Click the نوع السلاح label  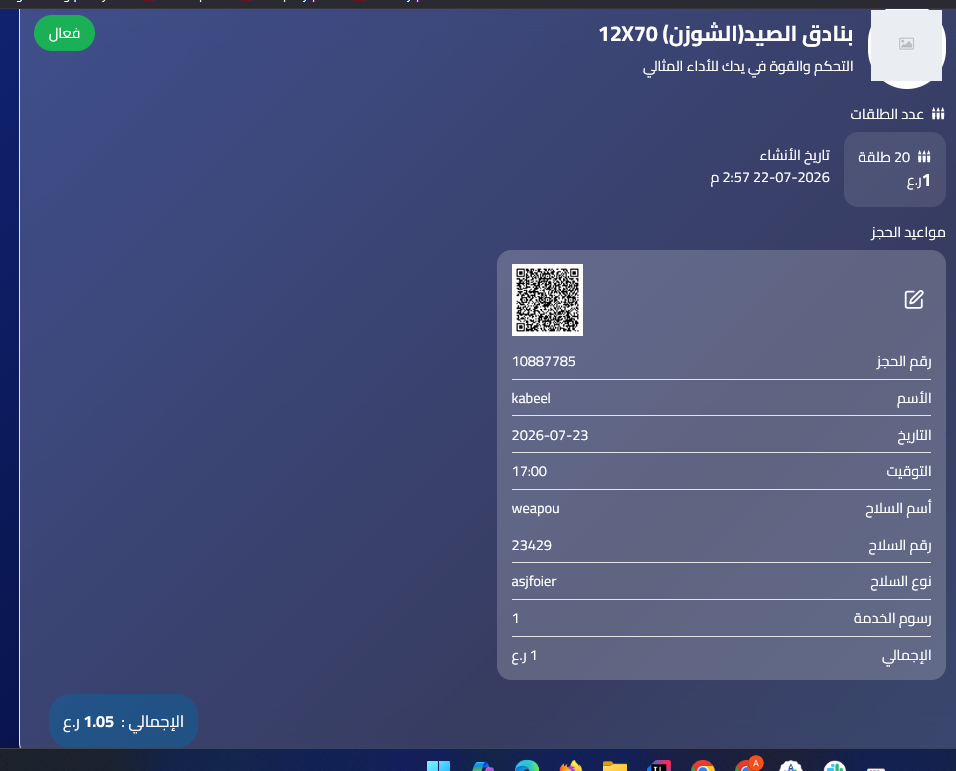coord(901,582)
